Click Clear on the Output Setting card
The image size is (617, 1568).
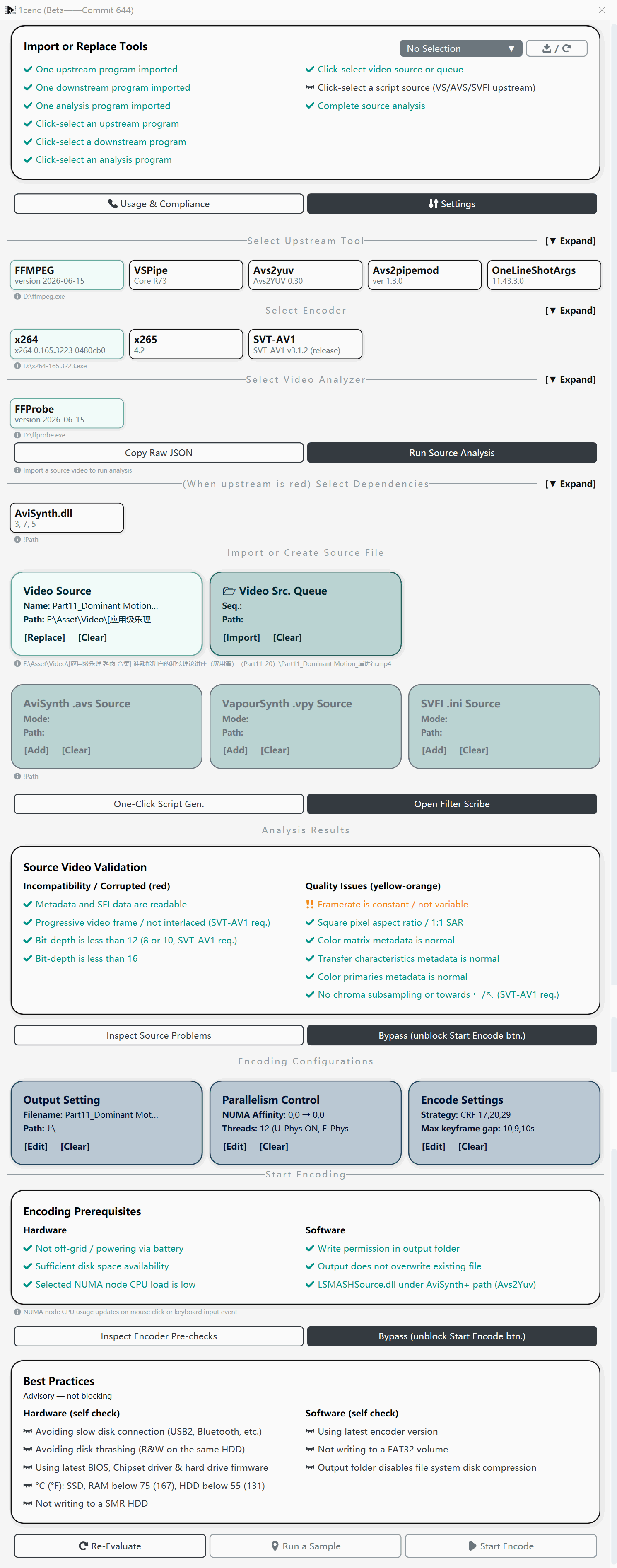point(75,1147)
